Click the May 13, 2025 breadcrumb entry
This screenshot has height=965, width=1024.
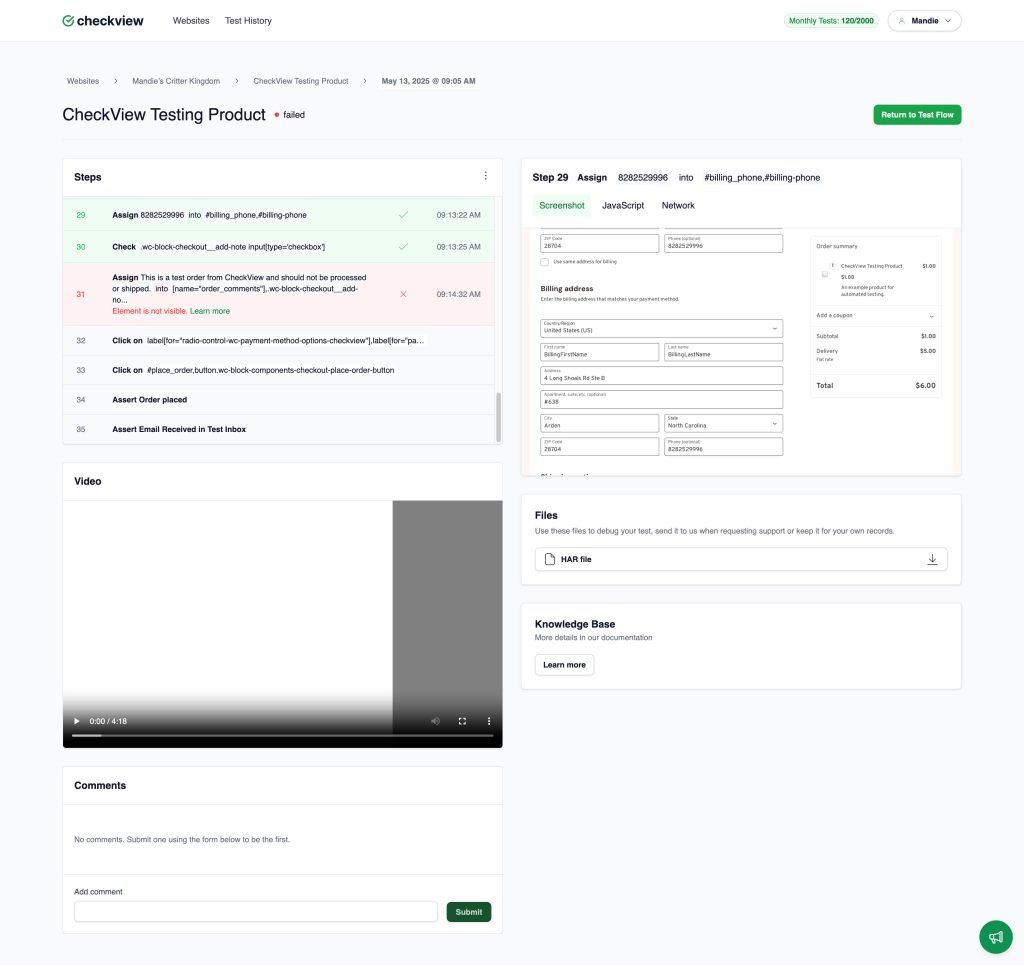click(x=428, y=81)
